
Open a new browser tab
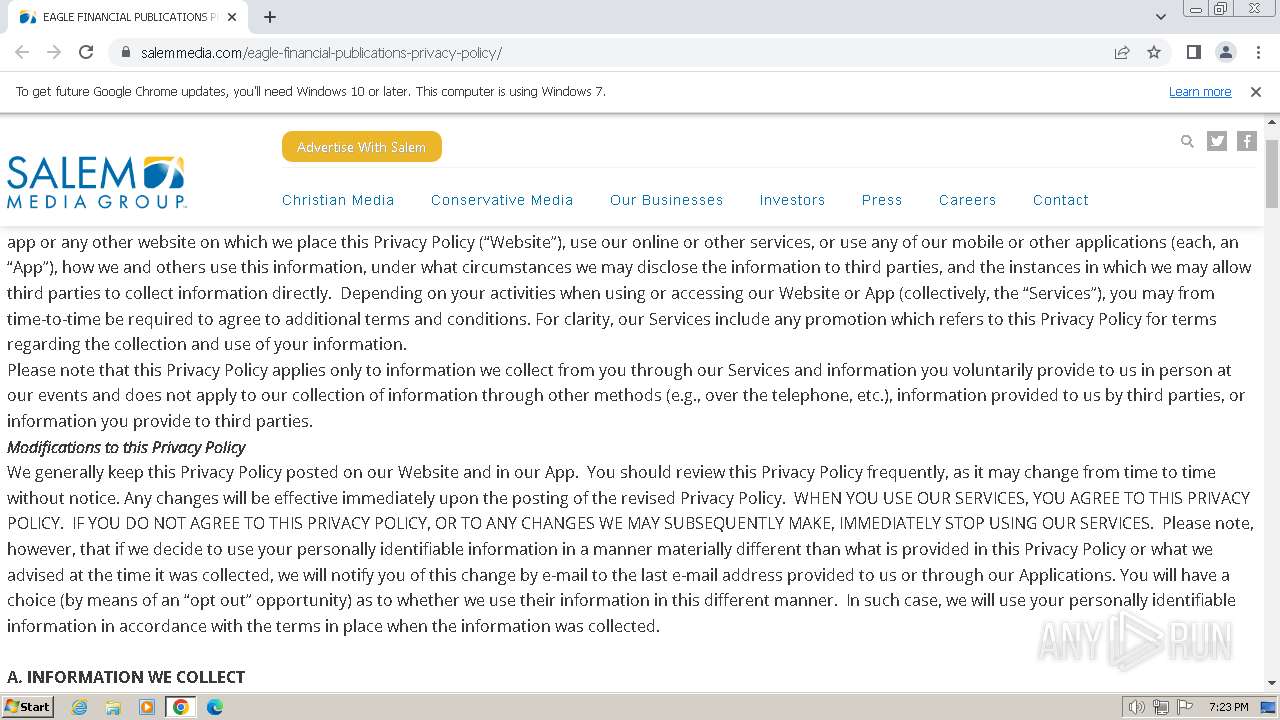[270, 17]
